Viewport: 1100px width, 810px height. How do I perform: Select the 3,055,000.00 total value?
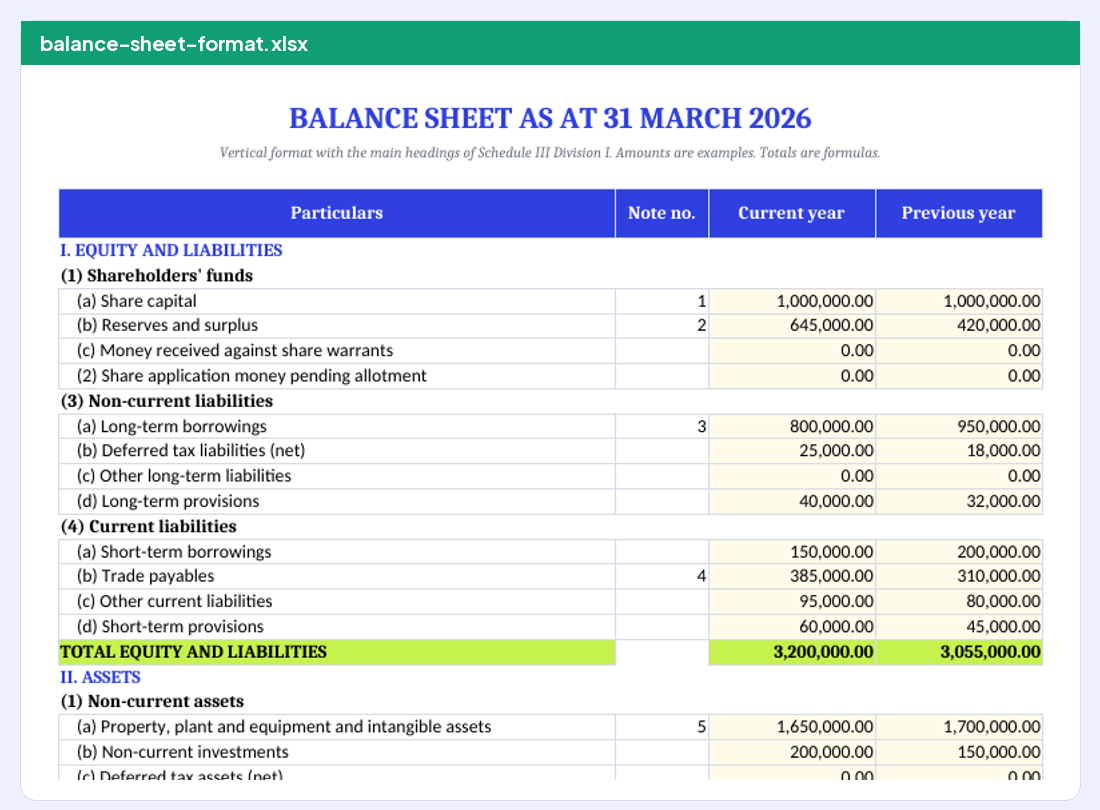[958, 652]
